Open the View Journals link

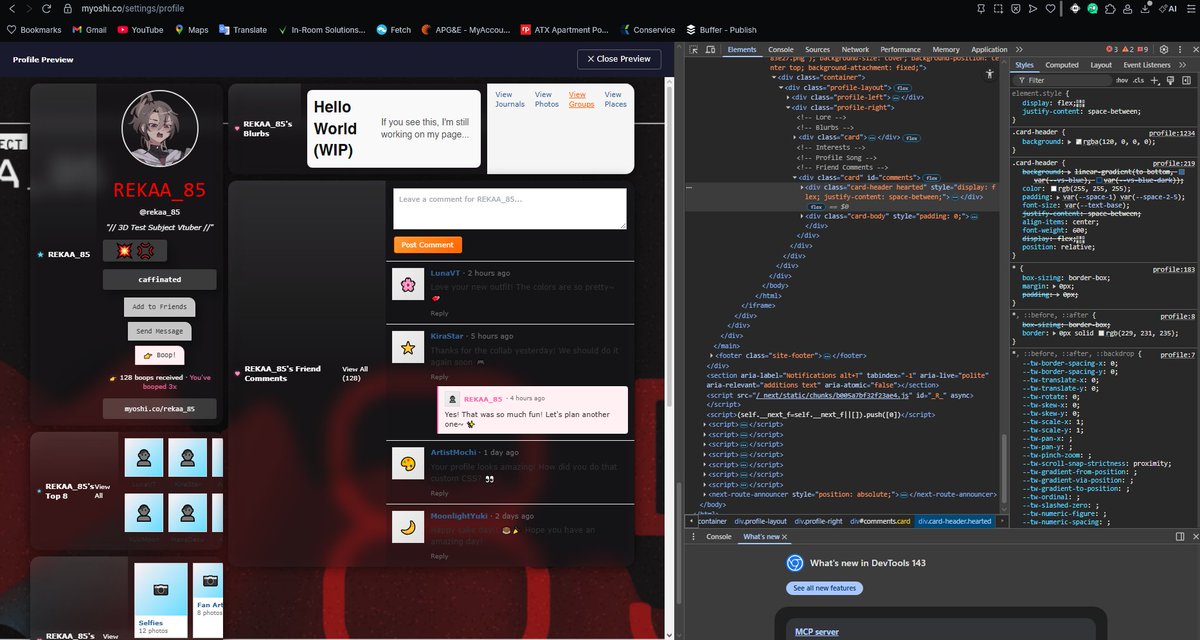click(x=510, y=99)
